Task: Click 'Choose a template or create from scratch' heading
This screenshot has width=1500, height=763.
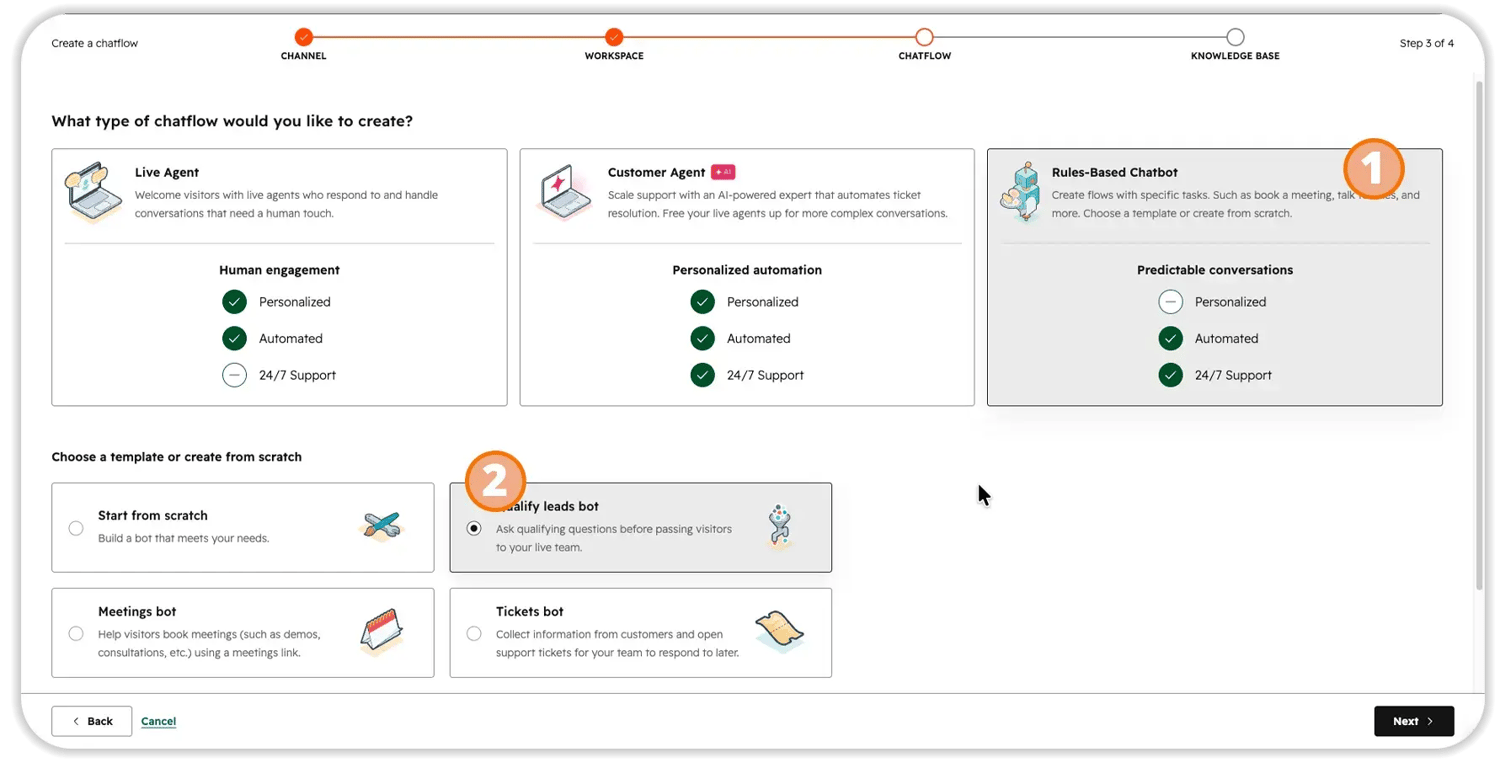Action: [177, 457]
